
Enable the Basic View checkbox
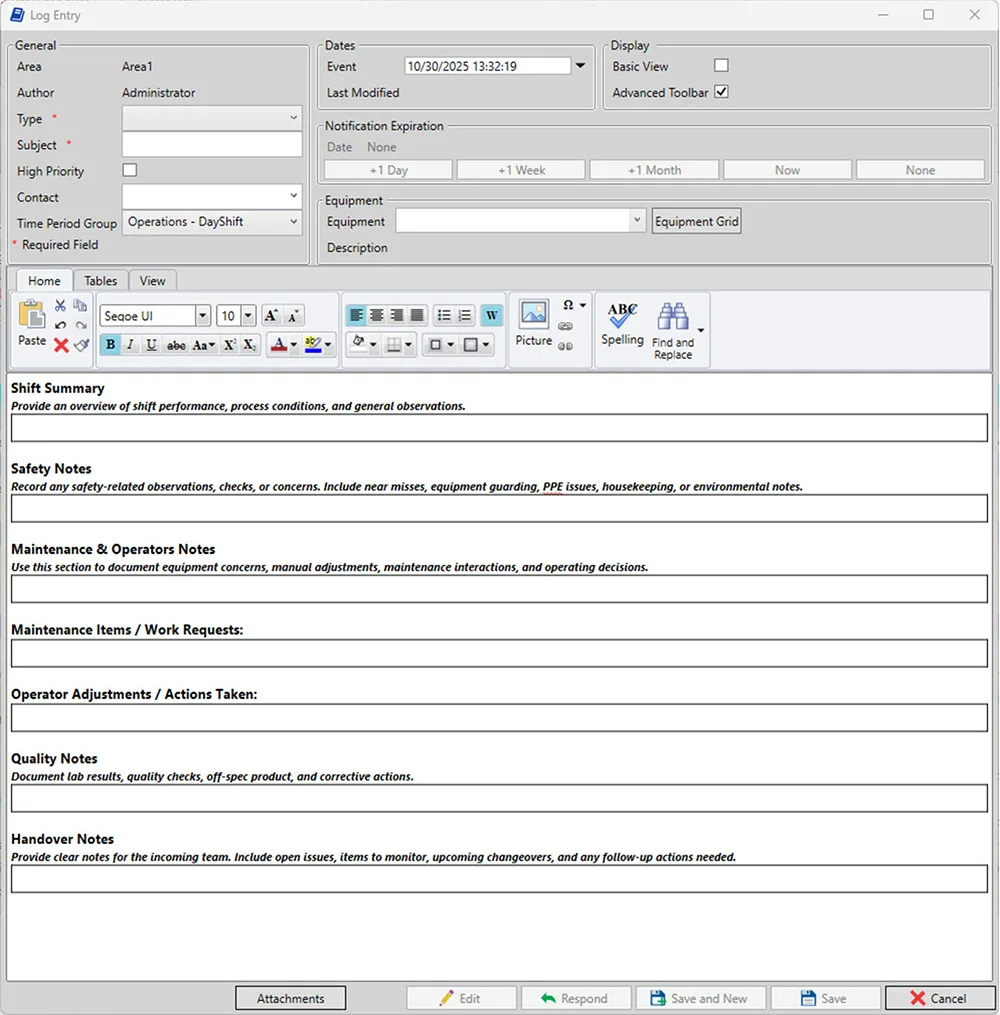[721, 64]
